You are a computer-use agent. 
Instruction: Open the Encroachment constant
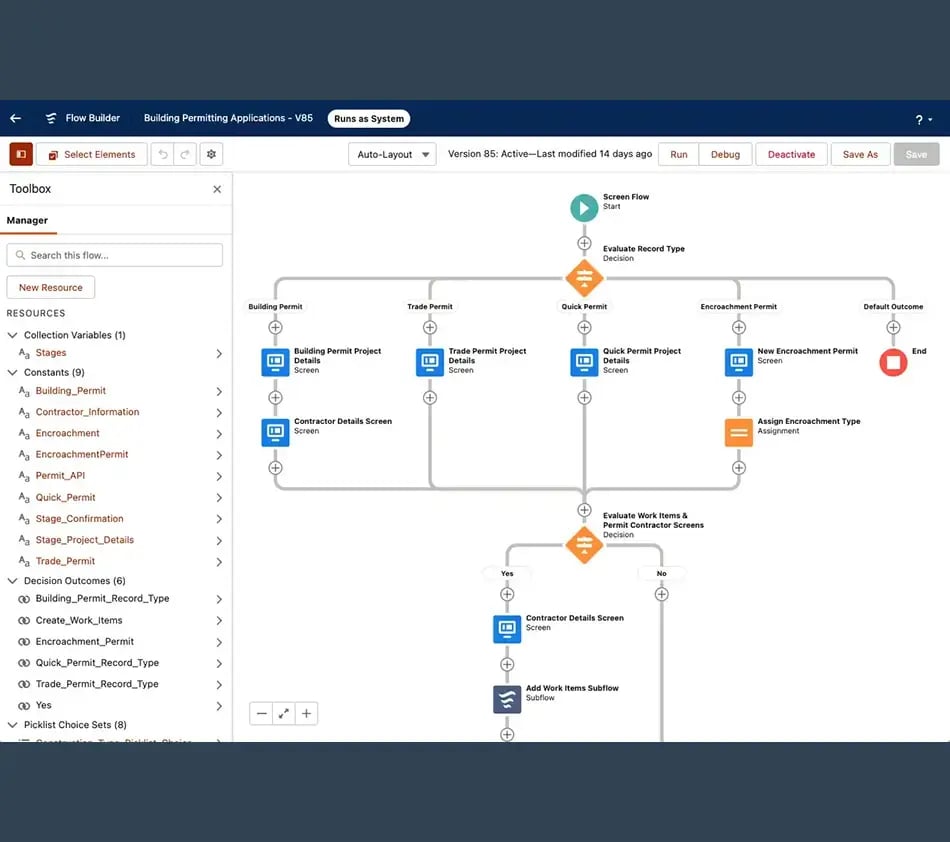click(x=67, y=433)
